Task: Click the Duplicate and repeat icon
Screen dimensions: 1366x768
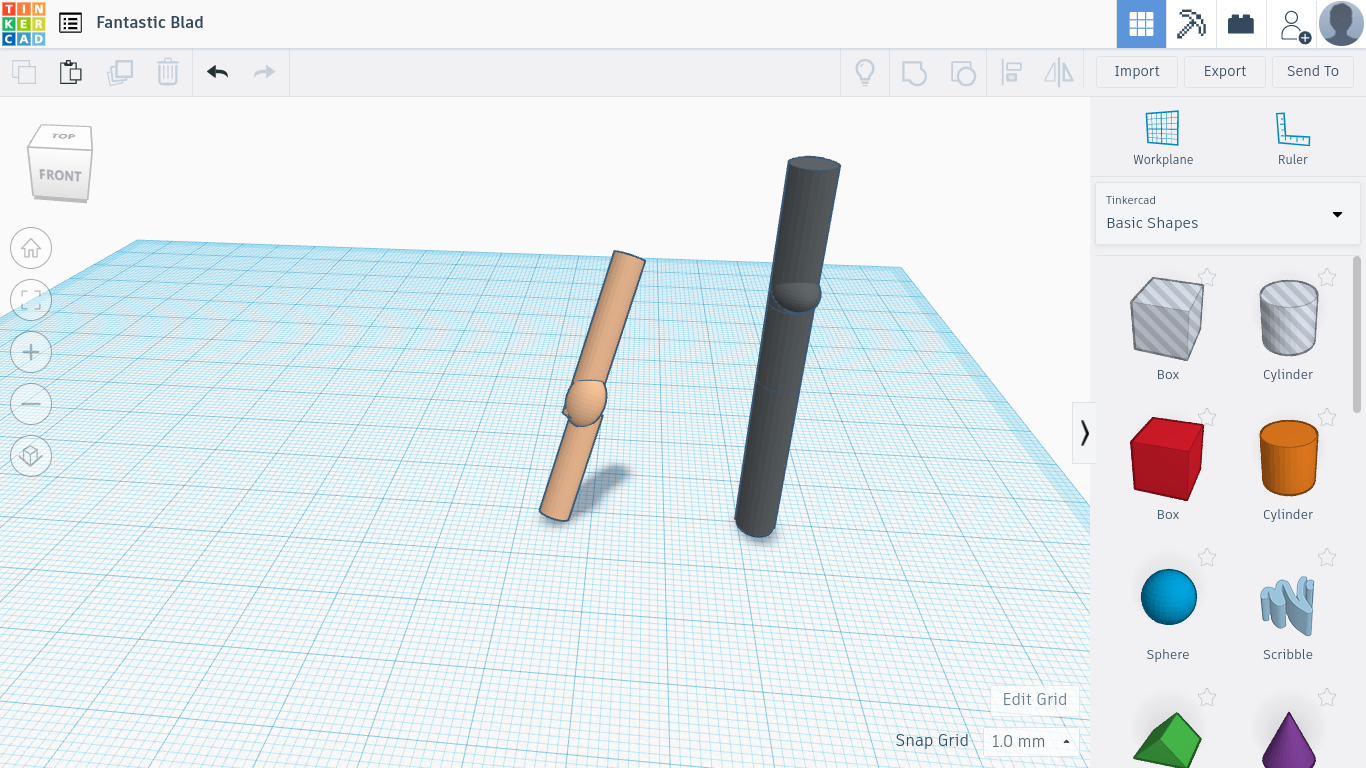Action: click(120, 72)
